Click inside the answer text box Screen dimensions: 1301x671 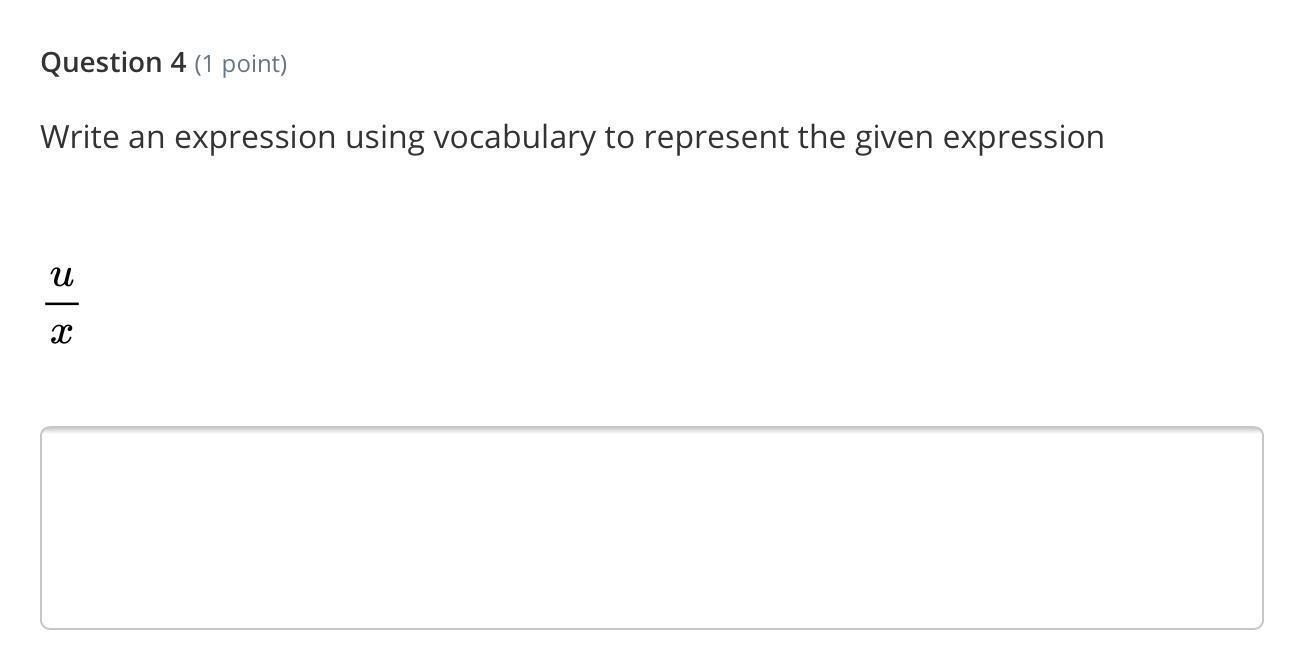click(x=651, y=528)
